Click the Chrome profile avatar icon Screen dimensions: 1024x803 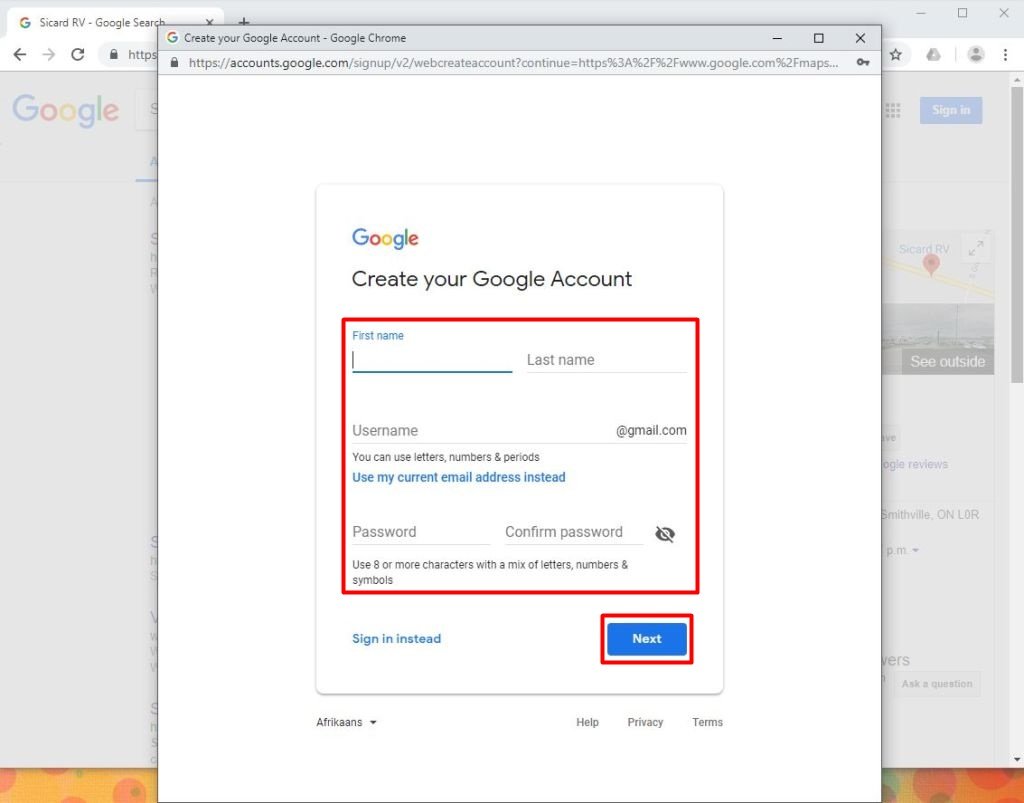976,55
